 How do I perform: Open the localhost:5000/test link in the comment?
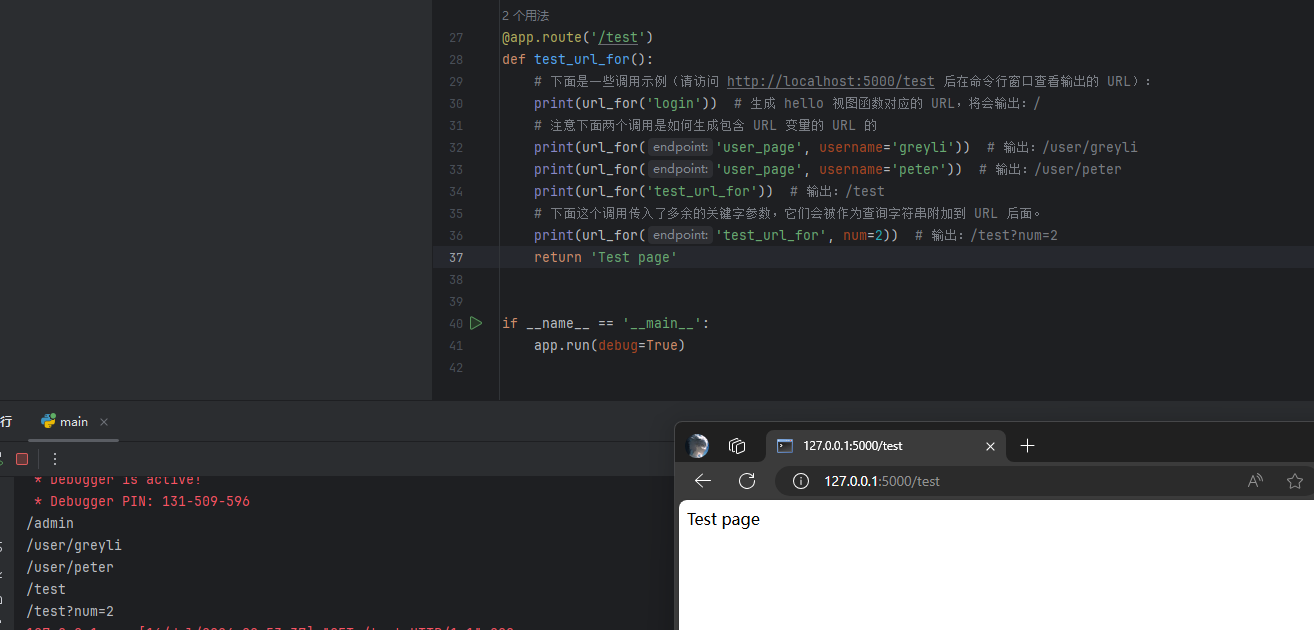click(x=830, y=82)
